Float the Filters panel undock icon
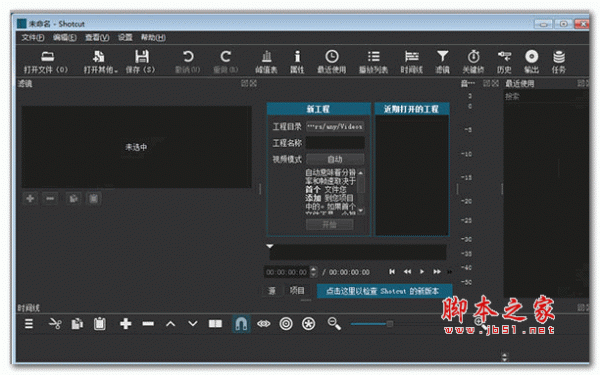 (x=245, y=83)
